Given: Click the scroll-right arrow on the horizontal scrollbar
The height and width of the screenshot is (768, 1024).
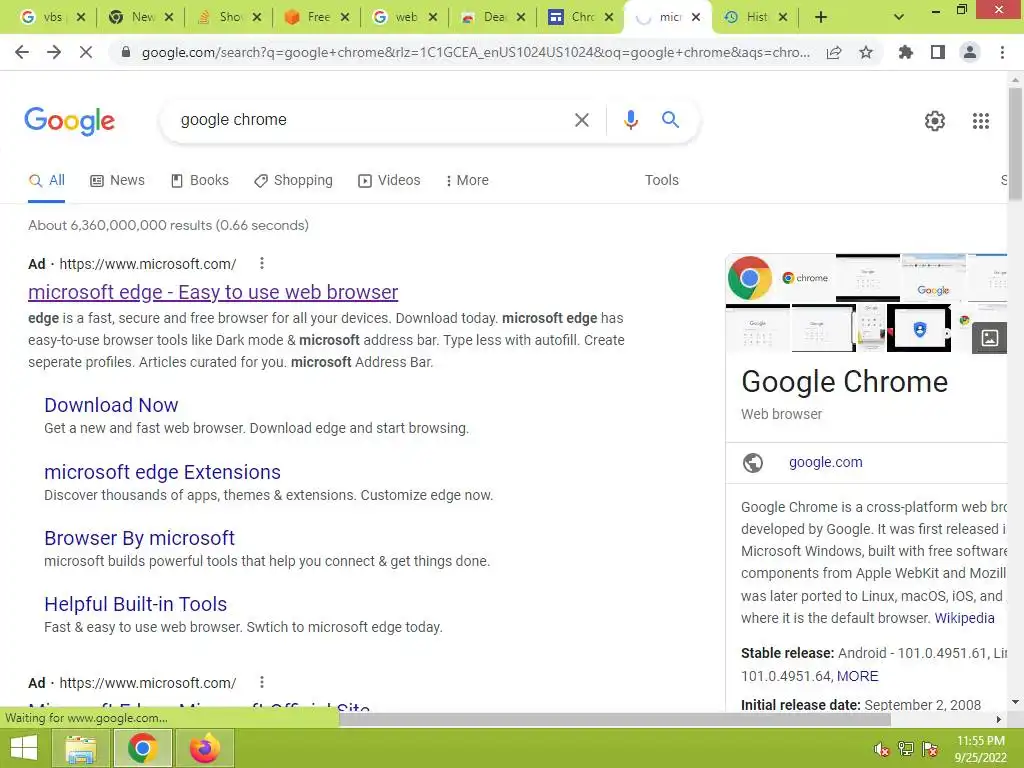Looking at the screenshot, I should pos(999,719).
